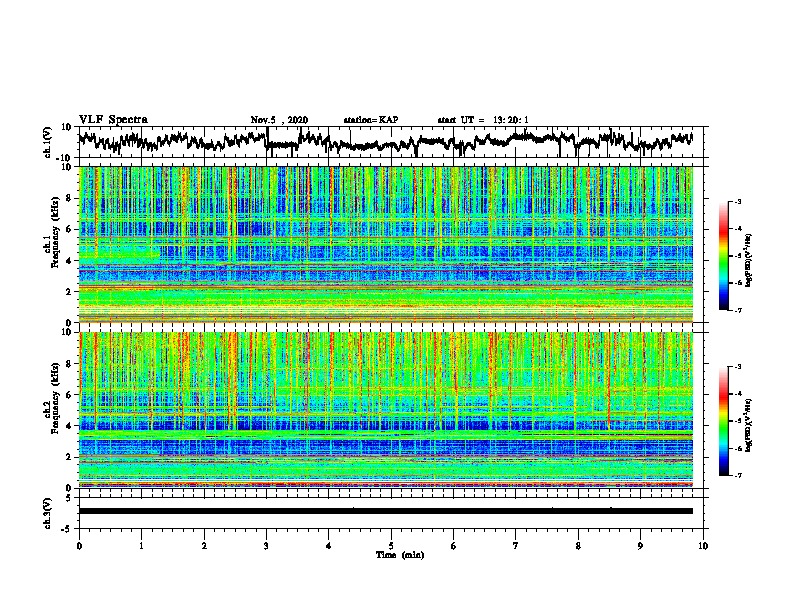Viewport: 792px width, 612px height.
Task: Click the "-3" label on ch.2 color bar
Action: tap(737, 367)
